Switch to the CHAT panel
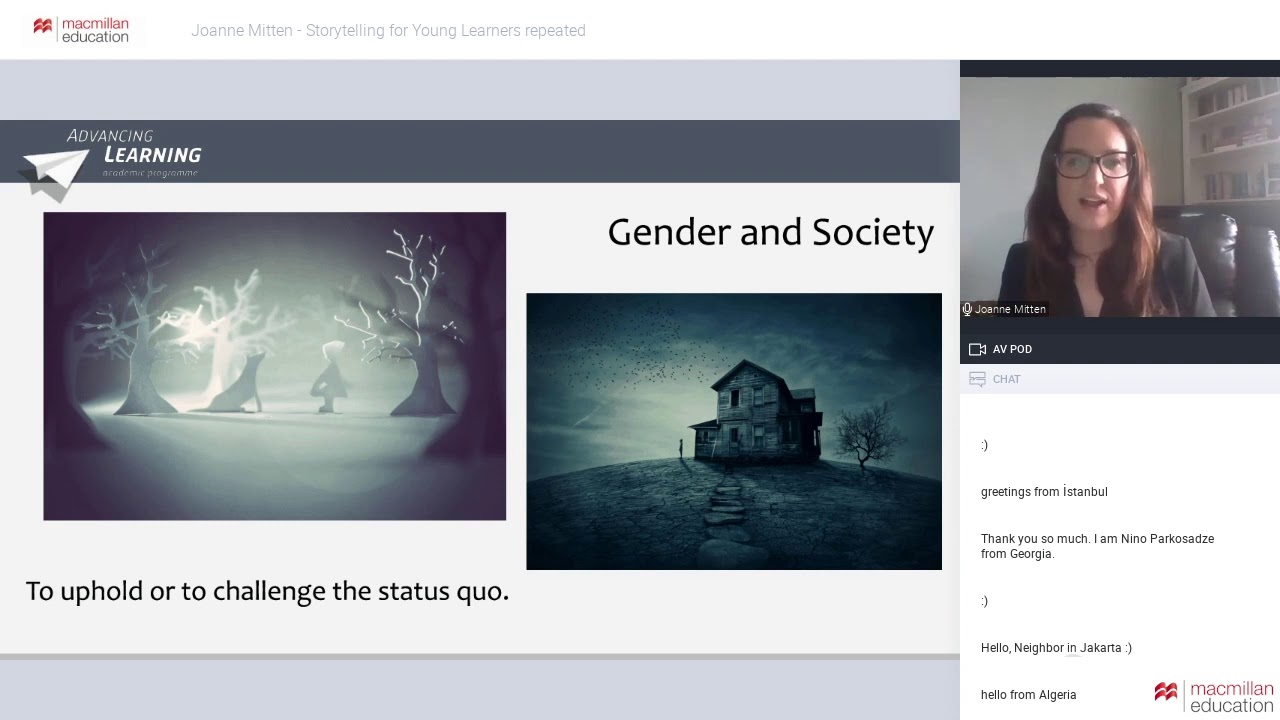 tap(1006, 379)
